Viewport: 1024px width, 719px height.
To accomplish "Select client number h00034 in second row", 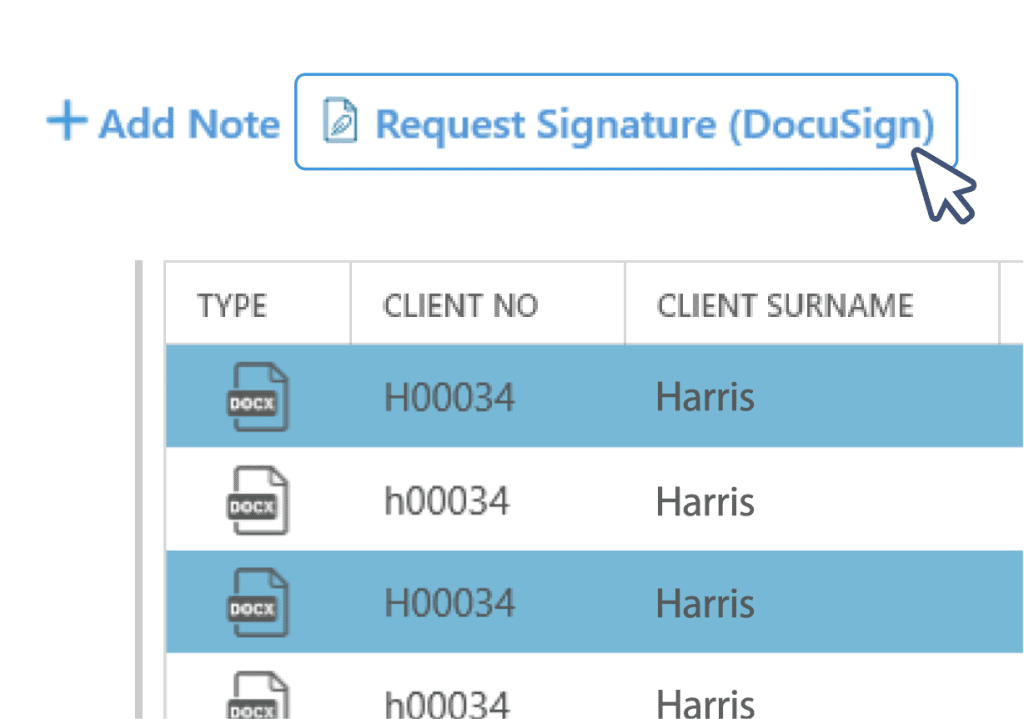I will point(447,501).
